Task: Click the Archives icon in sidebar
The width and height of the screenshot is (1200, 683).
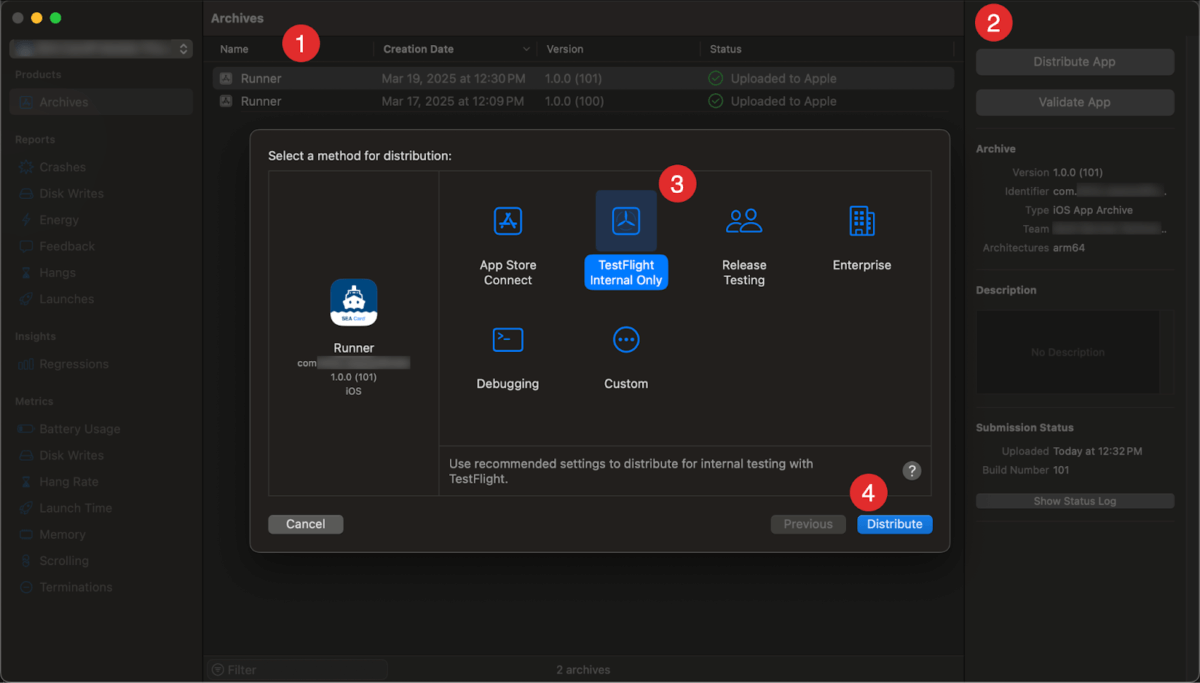Action: point(26,102)
